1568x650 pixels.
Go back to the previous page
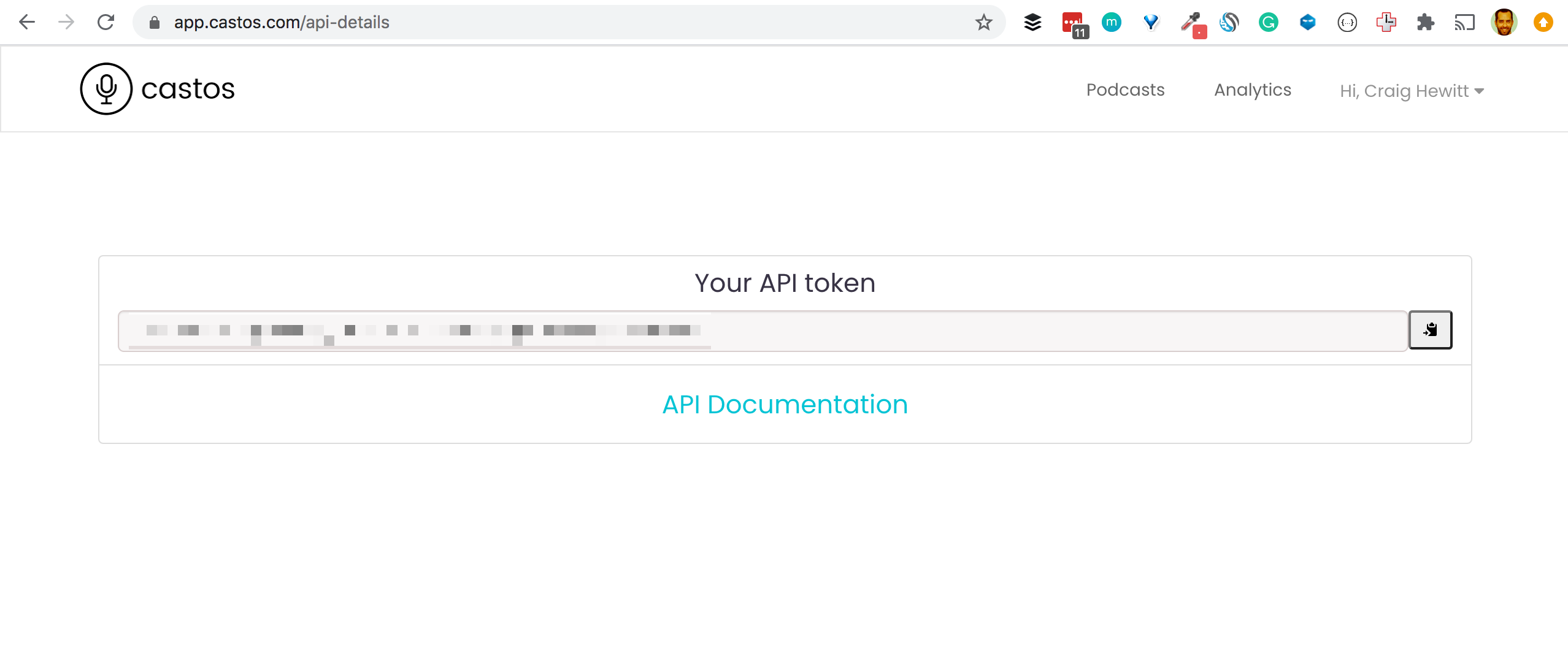(27, 23)
